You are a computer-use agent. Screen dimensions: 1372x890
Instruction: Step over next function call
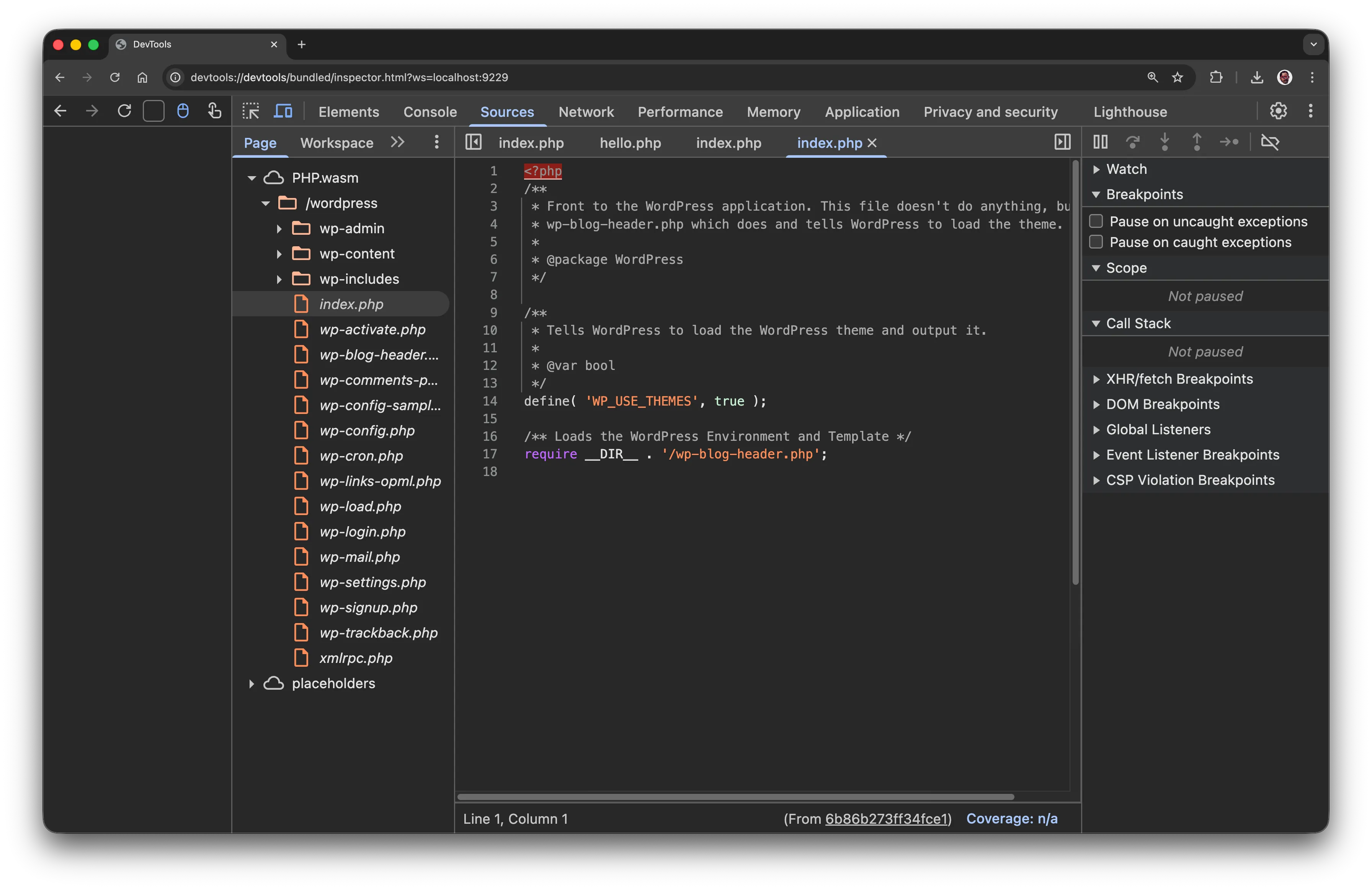1134,142
